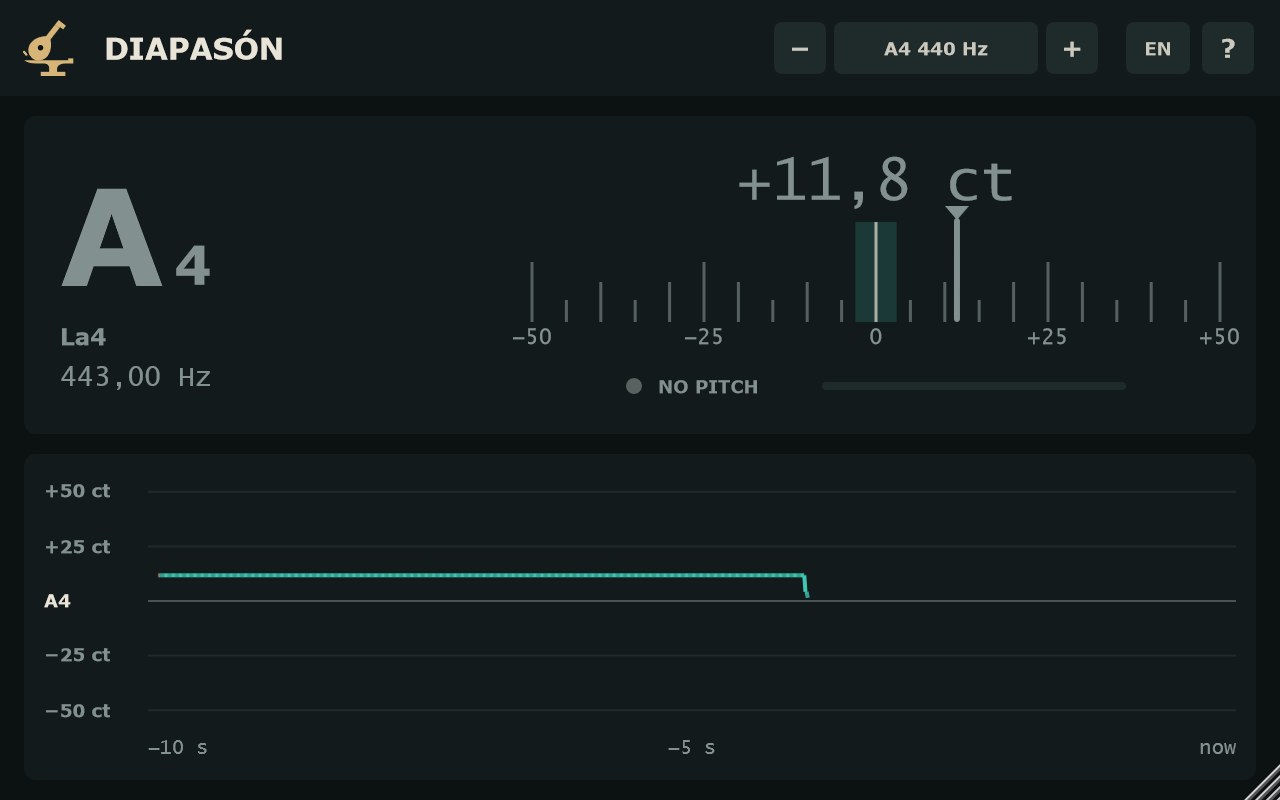1280x800 pixels.
Task: Click the signal level bar beside NO PITCH
Action: [x=974, y=386]
